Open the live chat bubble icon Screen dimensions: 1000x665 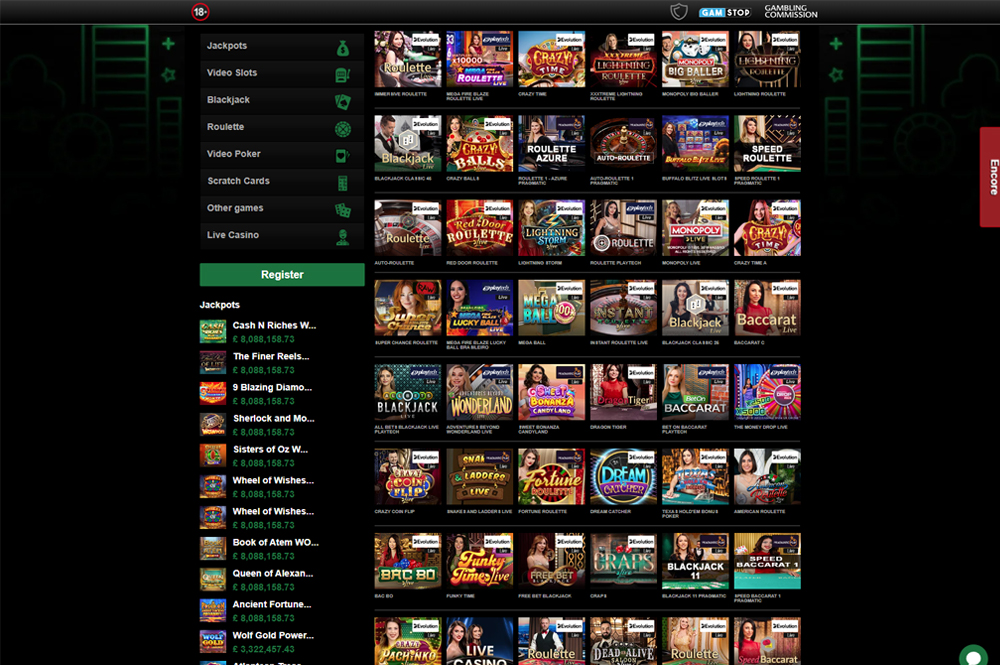pyautogui.click(x=973, y=655)
